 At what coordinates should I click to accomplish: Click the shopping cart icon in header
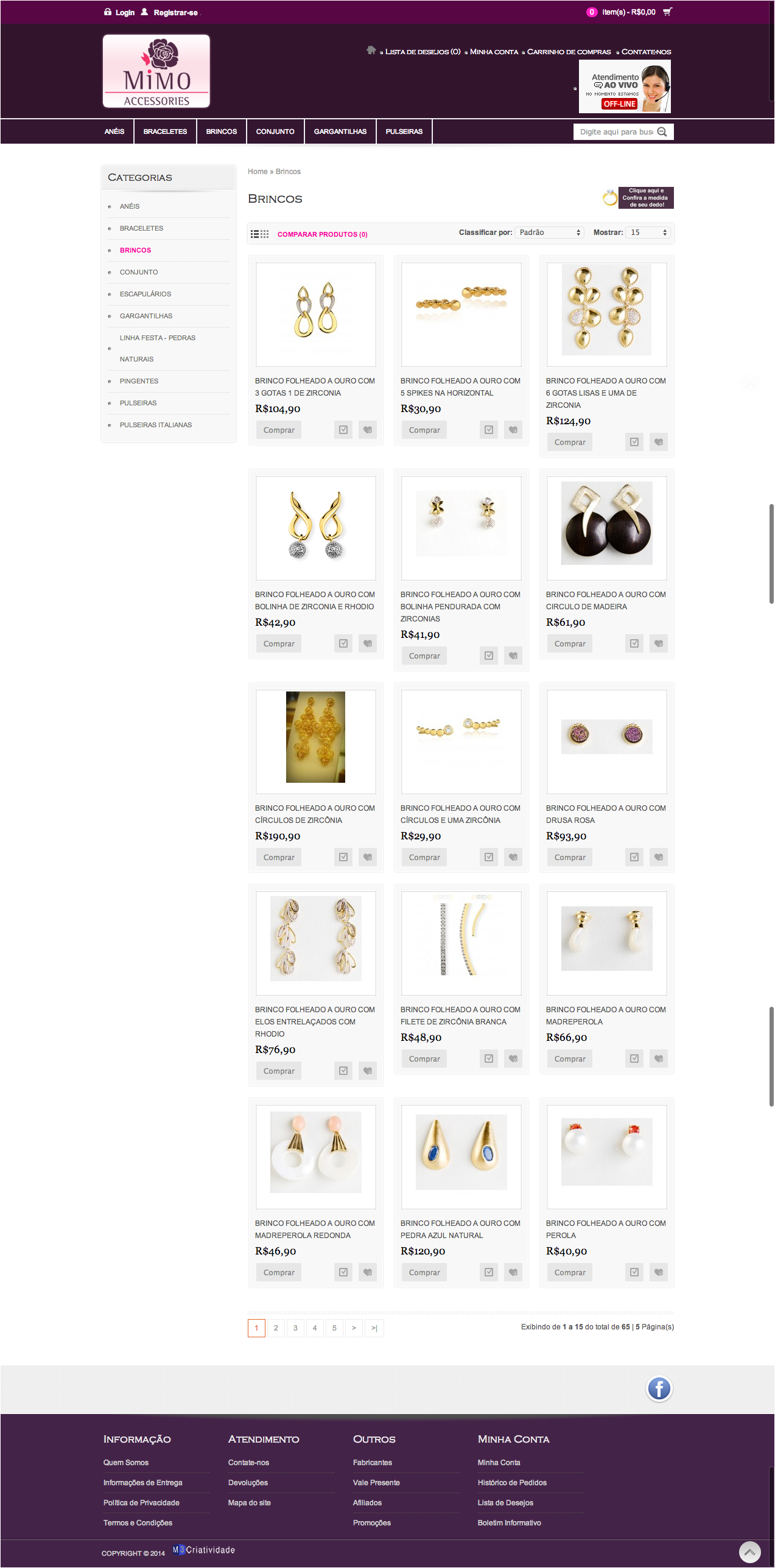click(667, 12)
